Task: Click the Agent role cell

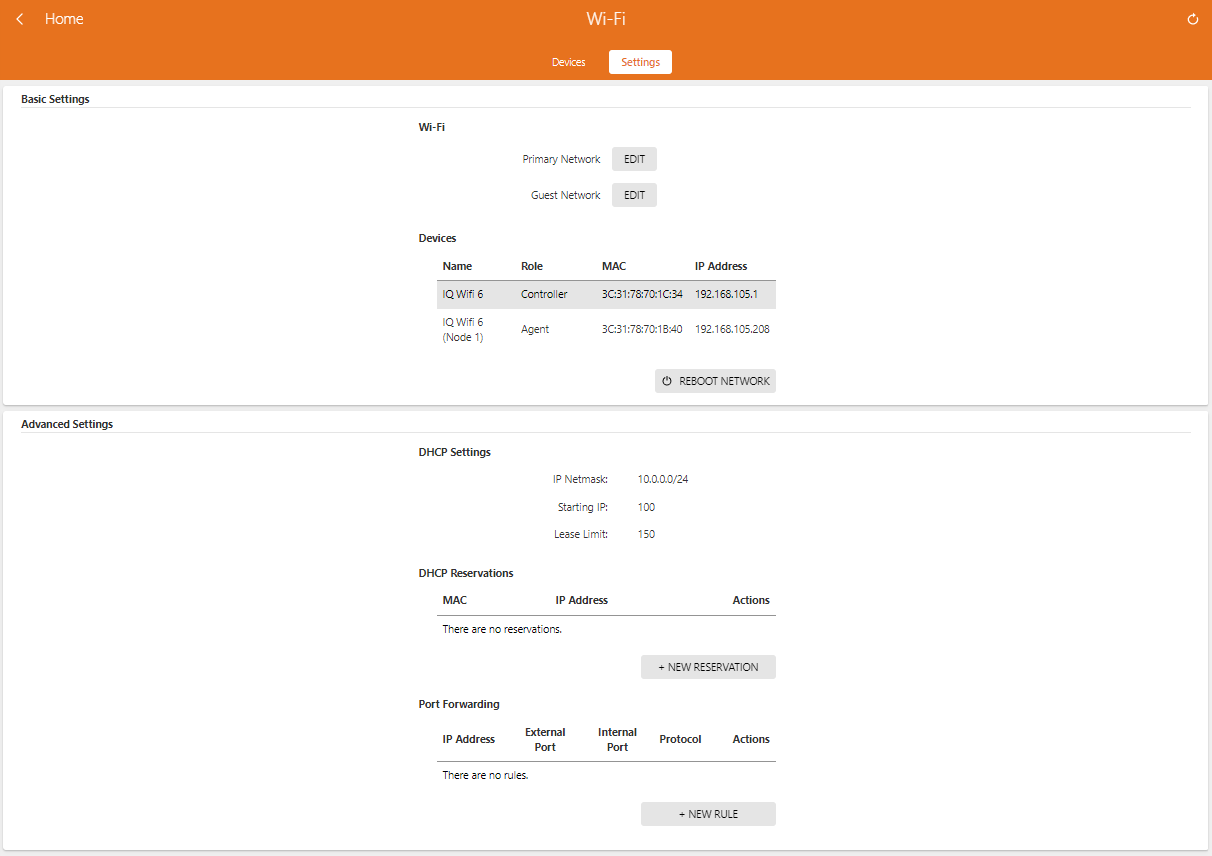Action: [x=535, y=329]
